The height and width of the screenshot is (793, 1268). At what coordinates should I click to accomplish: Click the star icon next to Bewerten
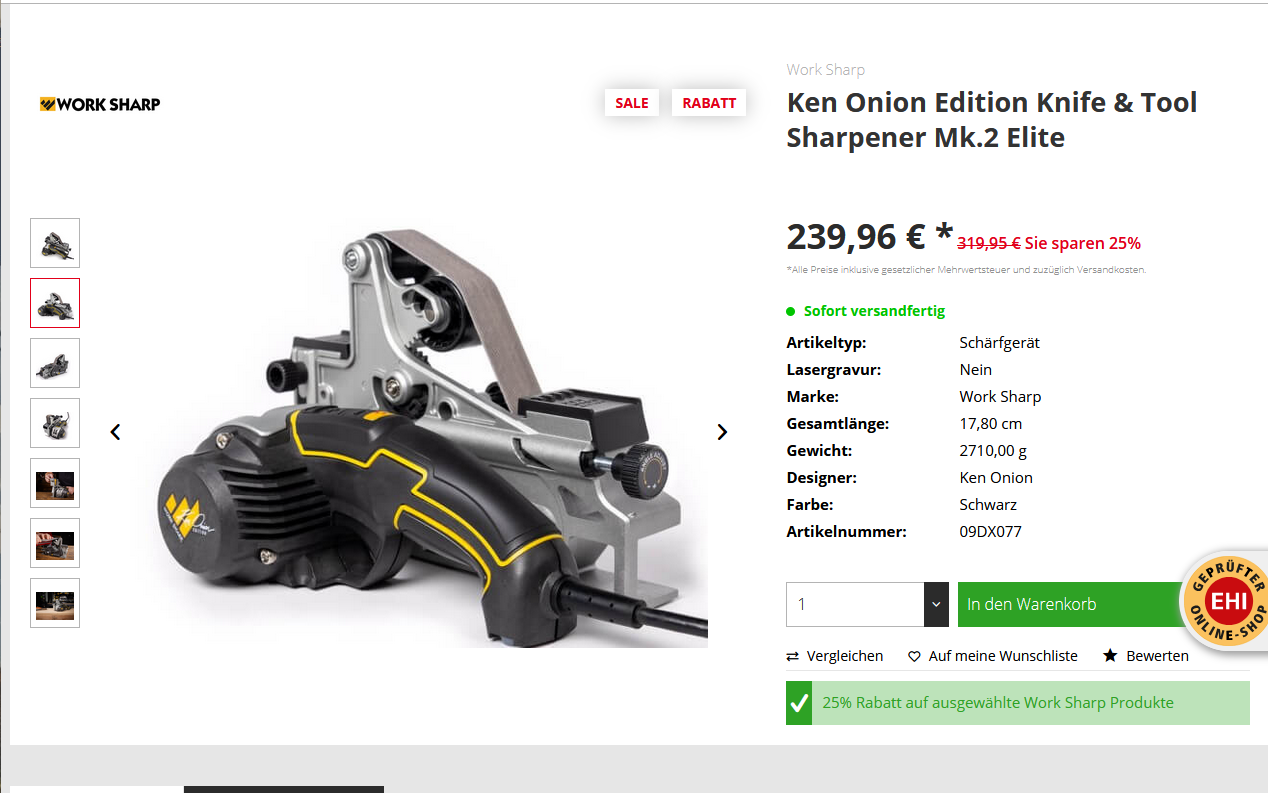tap(1110, 656)
